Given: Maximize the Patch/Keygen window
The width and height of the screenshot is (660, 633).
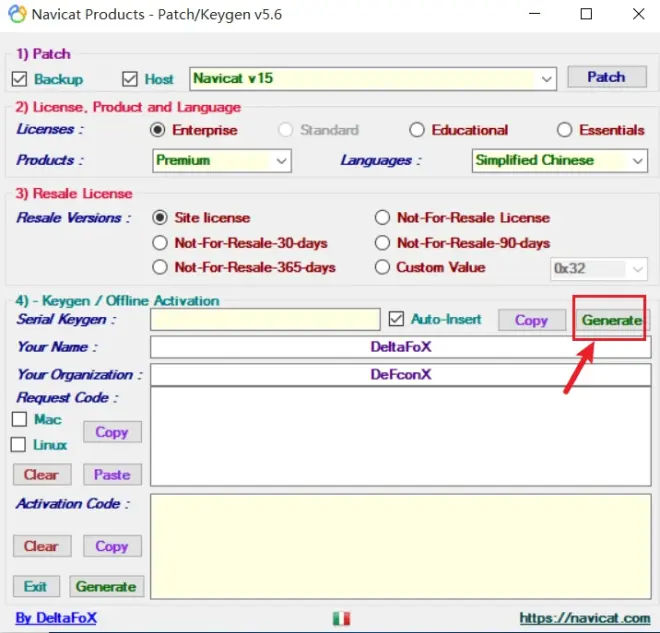Looking at the screenshot, I should click(586, 14).
